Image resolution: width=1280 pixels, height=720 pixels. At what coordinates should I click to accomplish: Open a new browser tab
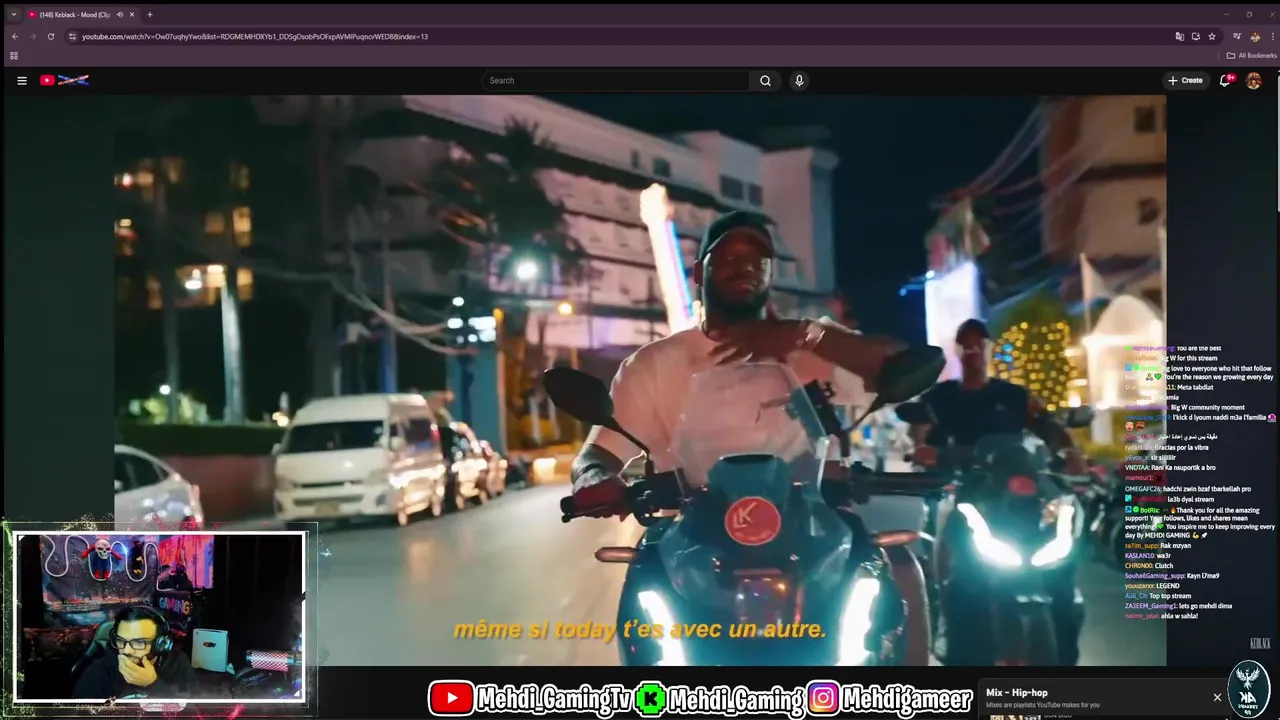pos(150,14)
